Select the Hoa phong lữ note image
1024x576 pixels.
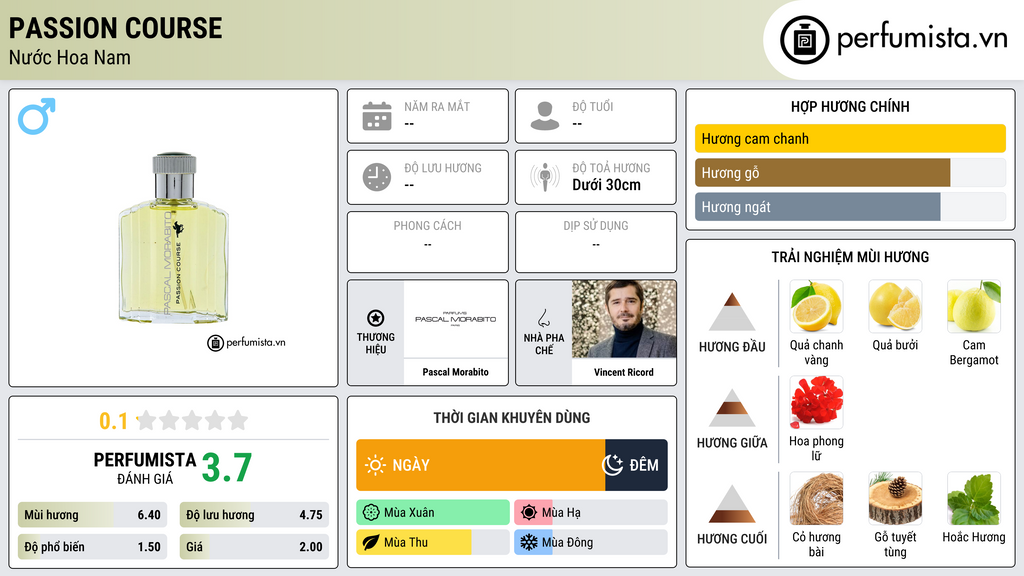(816, 402)
